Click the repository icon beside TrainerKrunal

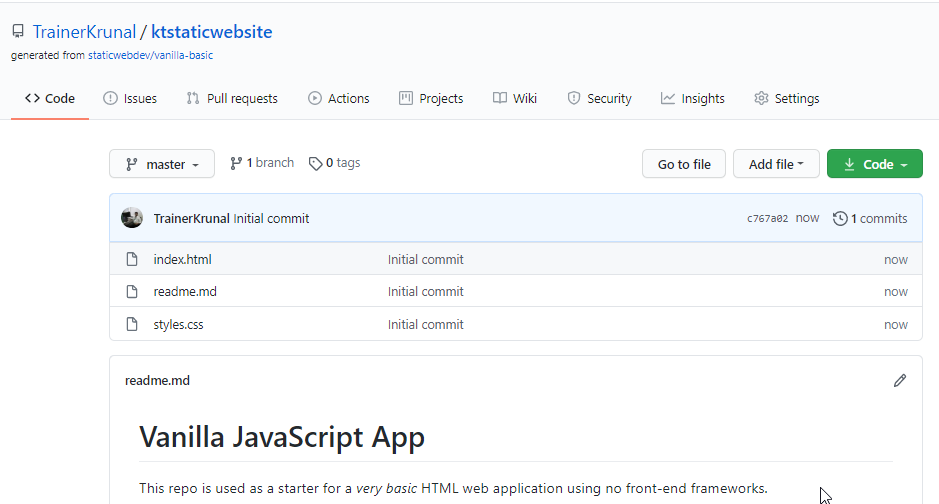pos(18,31)
